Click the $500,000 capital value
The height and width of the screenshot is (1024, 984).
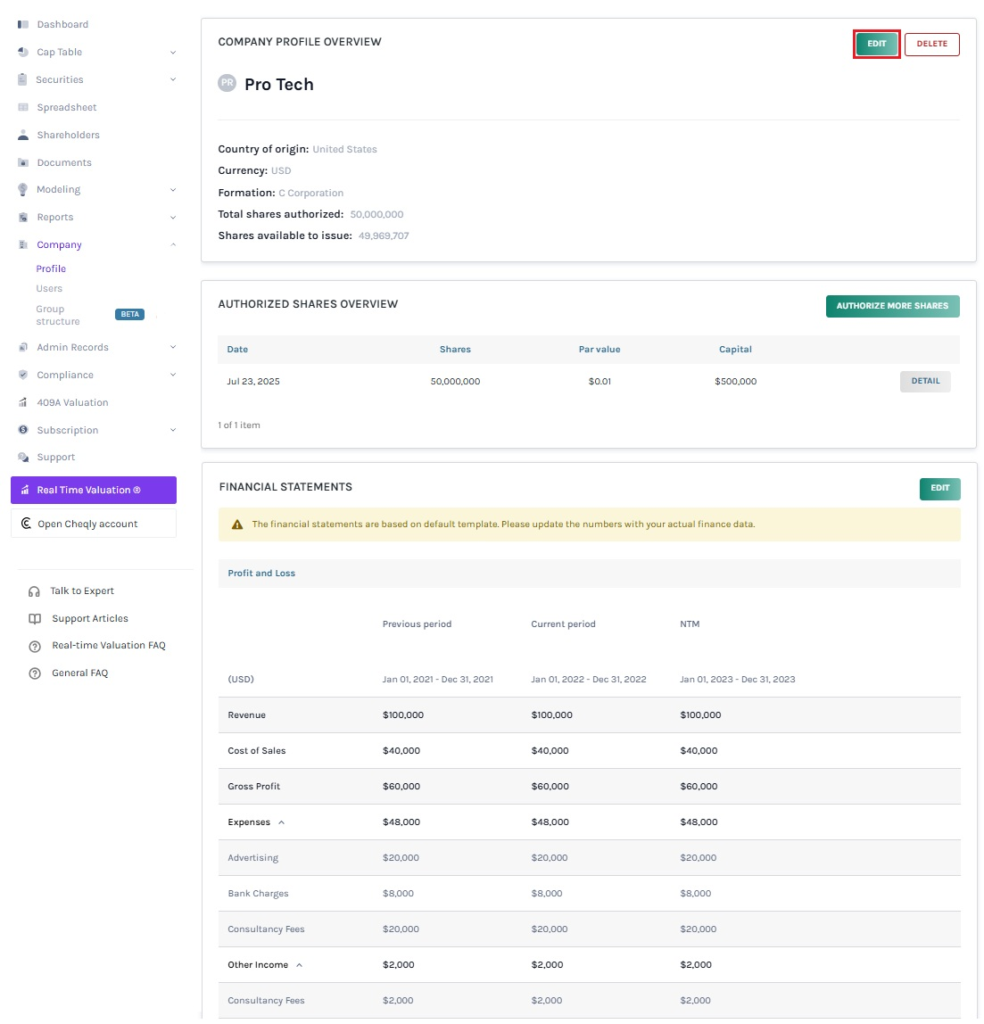(x=735, y=381)
